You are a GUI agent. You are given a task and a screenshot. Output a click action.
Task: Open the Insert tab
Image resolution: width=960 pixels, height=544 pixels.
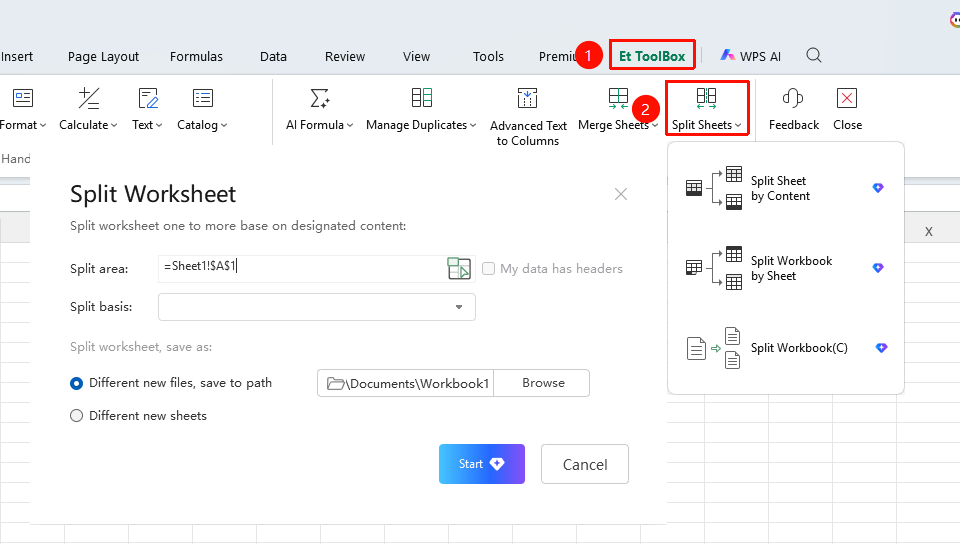pyautogui.click(x=17, y=56)
